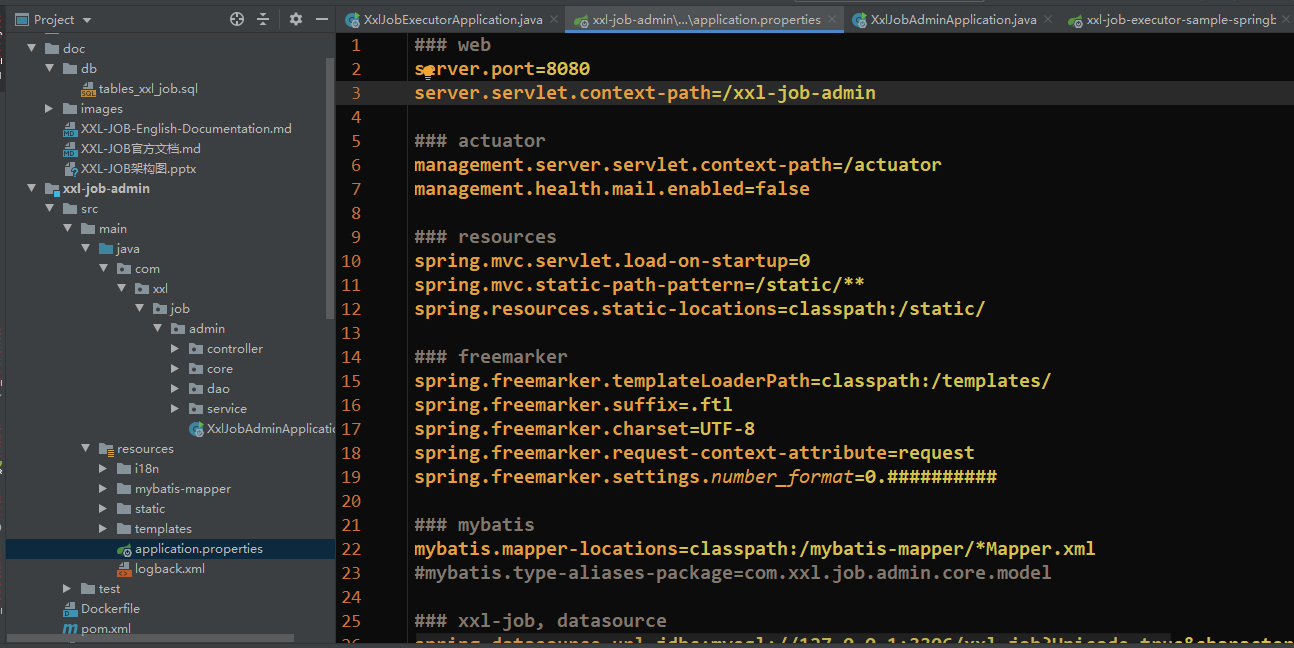Click the locate/select opened file target icon
The height and width of the screenshot is (648, 1294).
[x=237, y=19]
